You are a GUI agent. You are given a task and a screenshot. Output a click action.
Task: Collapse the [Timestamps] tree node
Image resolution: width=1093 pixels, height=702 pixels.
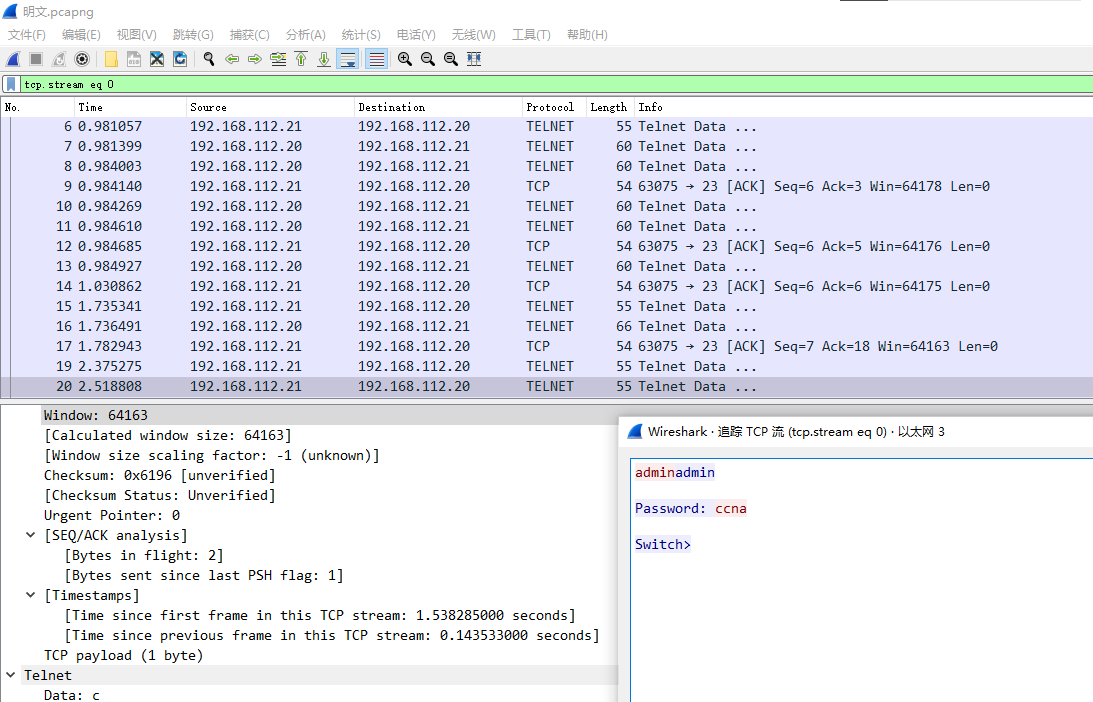tap(31, 595)
